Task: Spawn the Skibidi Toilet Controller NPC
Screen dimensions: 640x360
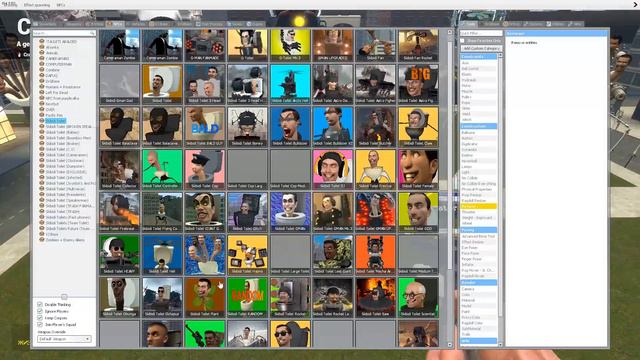Action: [x=162, y=169]
